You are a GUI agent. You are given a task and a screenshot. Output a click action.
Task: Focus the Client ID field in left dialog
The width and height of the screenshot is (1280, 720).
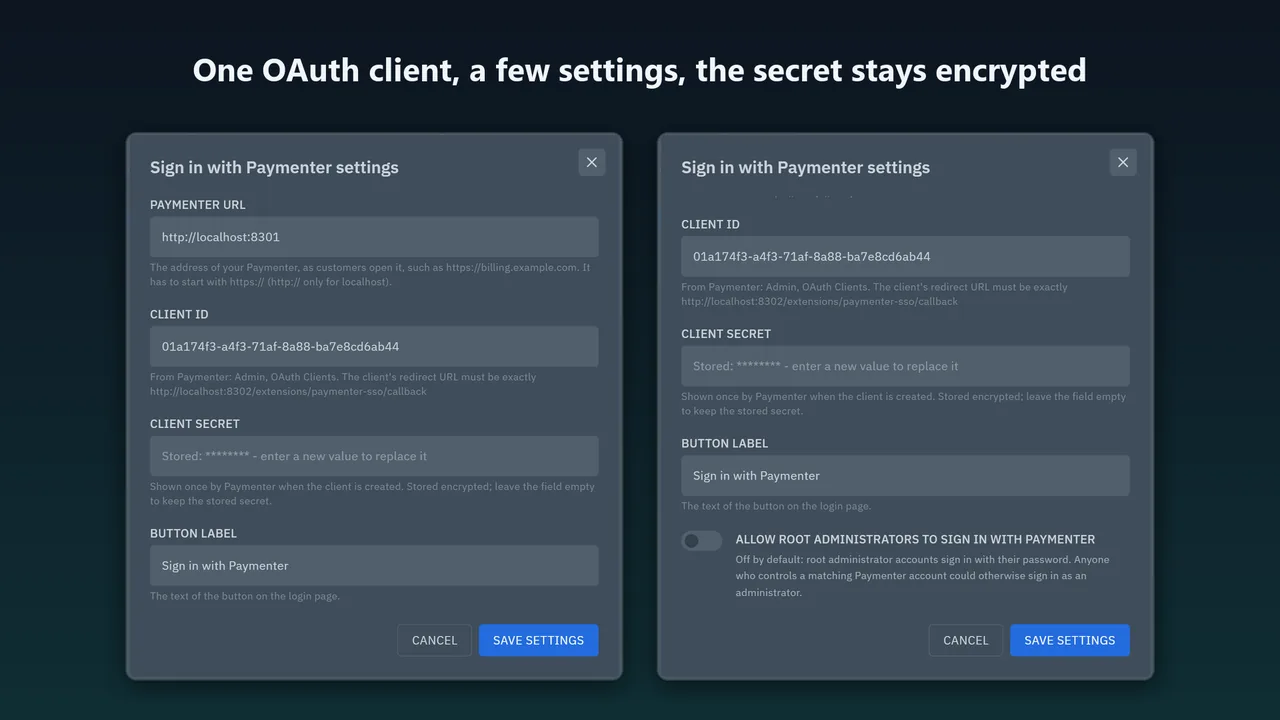(374, 347)
